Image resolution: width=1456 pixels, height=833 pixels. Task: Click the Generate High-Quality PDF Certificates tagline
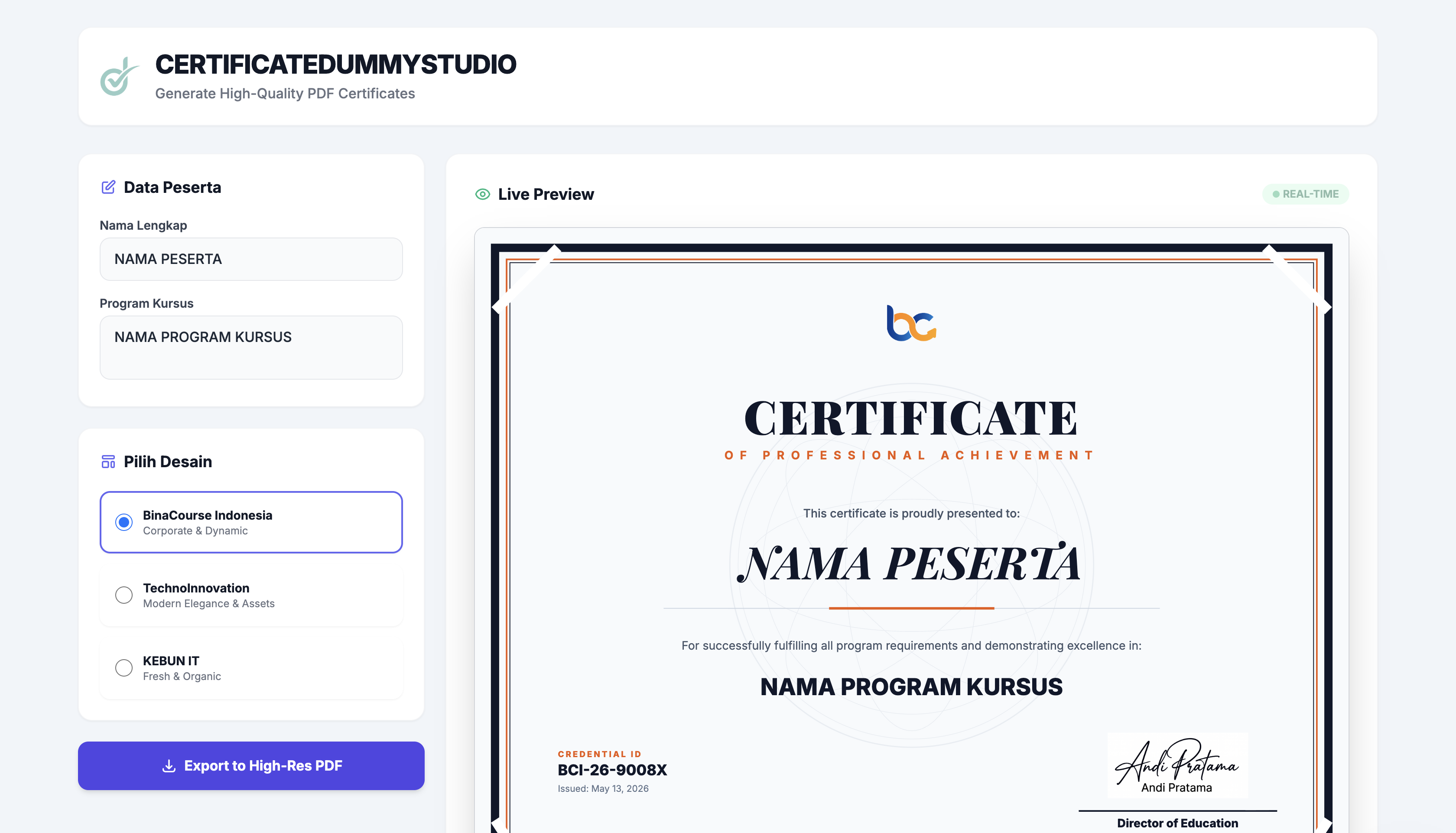click(x=285, y=93)
